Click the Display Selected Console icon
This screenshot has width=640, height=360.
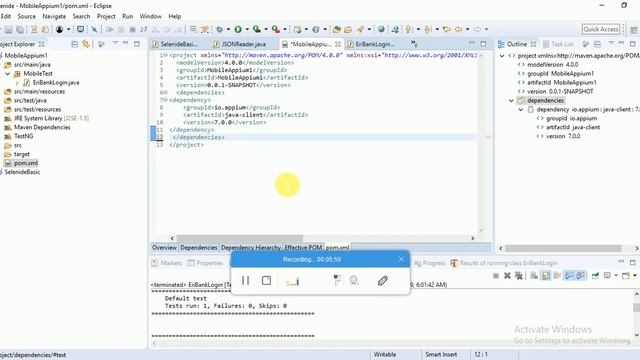tap(607, 276)
